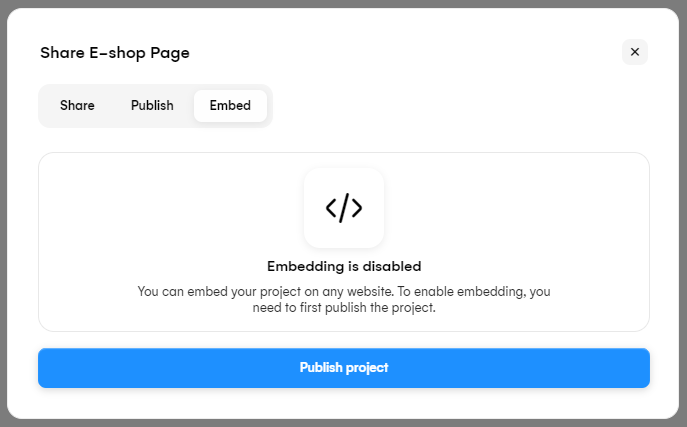Image resolution: width=687 pixels, height=427 pixels.
Task: Click "need to first publish the project" line
Action: (x=343, y=308)
